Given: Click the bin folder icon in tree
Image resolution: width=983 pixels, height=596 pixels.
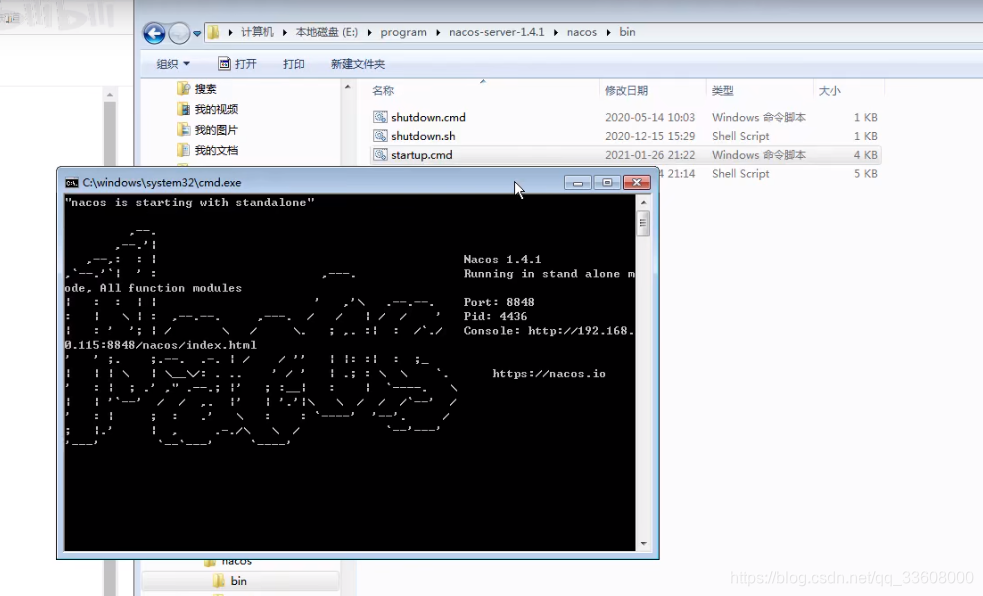Looking at the screenshot, I should [219, 581].
